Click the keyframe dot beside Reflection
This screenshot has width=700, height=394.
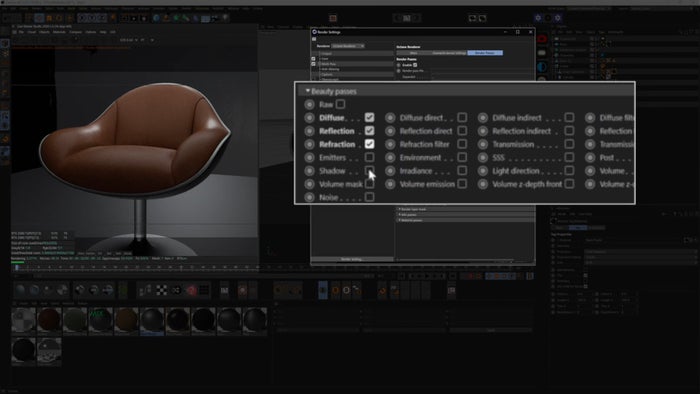click(x=309, y=131)
